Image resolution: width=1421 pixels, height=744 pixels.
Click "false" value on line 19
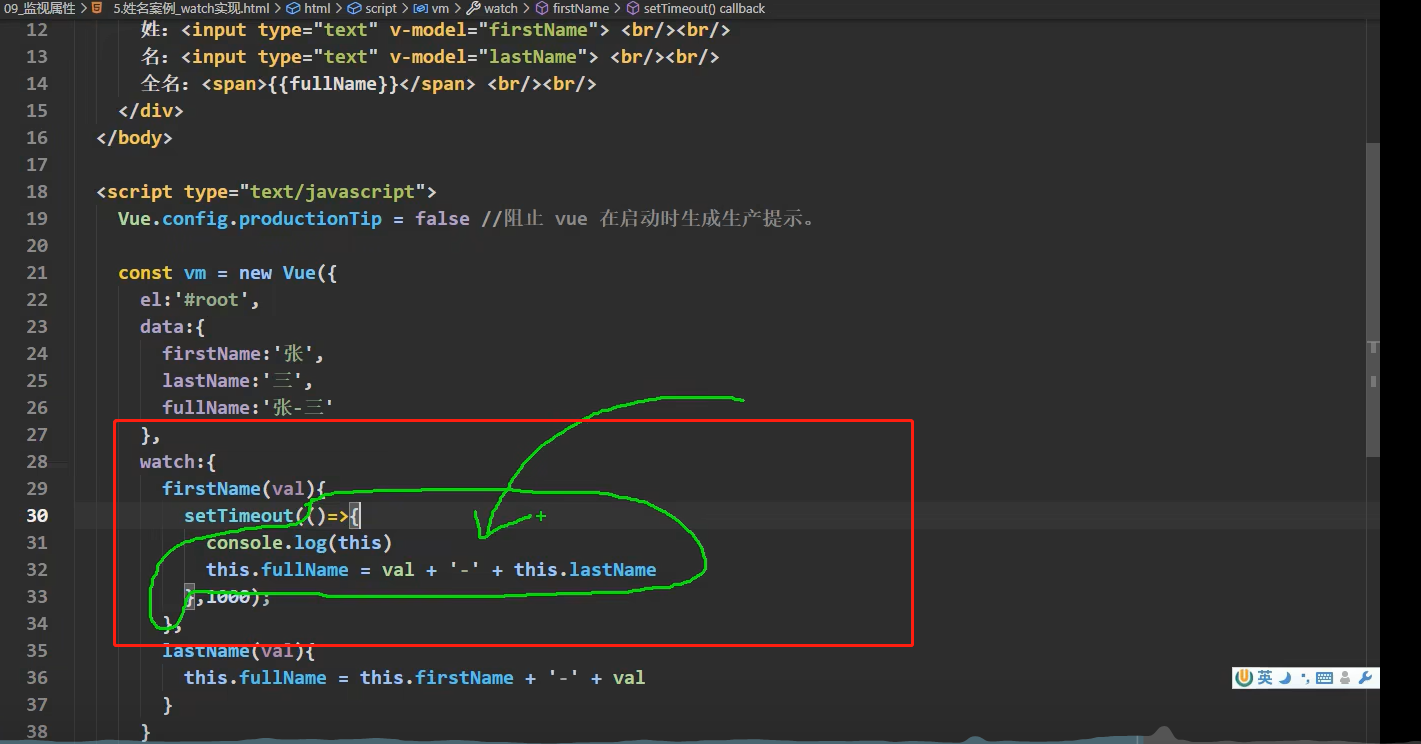[443, 218]
